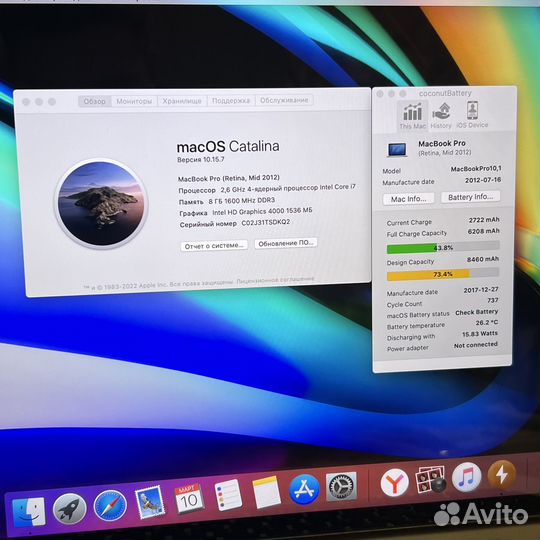This screenshot has height=540, width=540.
Task: Switch to the Поддержка tab
Action: 231,101
